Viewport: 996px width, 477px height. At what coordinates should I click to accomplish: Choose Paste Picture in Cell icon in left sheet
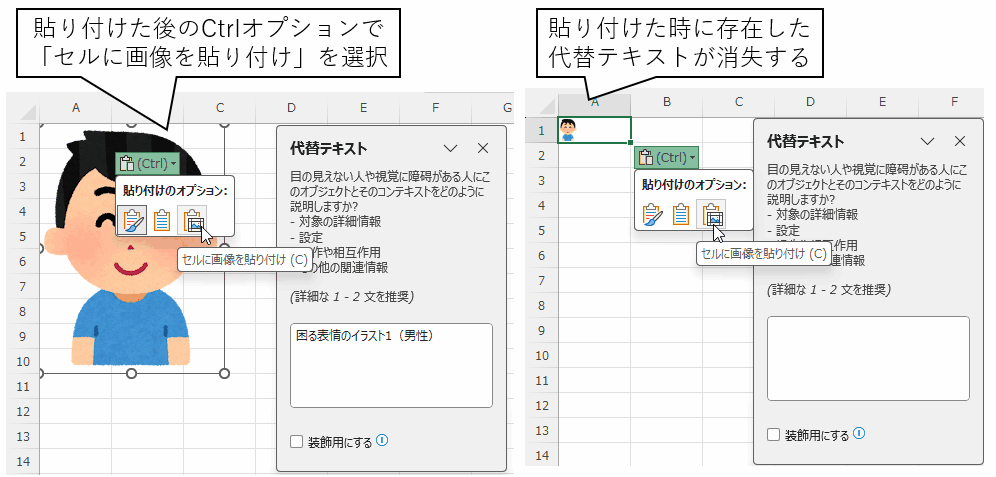pyautogui.click(x=192, y=220)
